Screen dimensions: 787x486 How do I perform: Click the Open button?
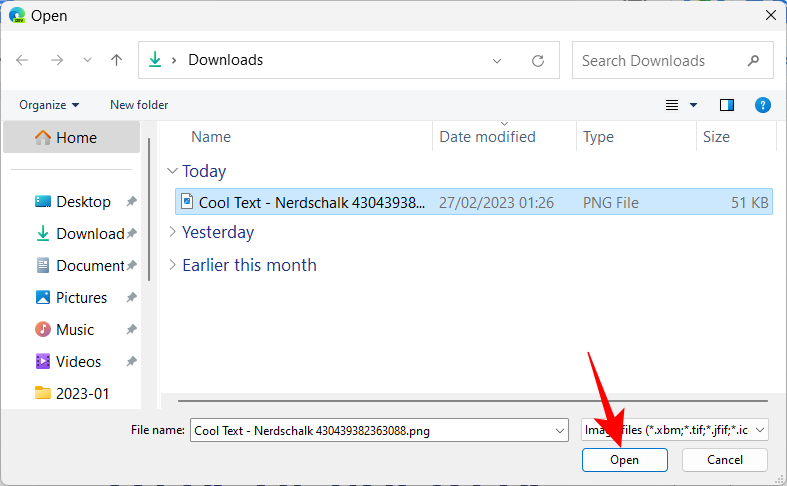pos(625,460)
